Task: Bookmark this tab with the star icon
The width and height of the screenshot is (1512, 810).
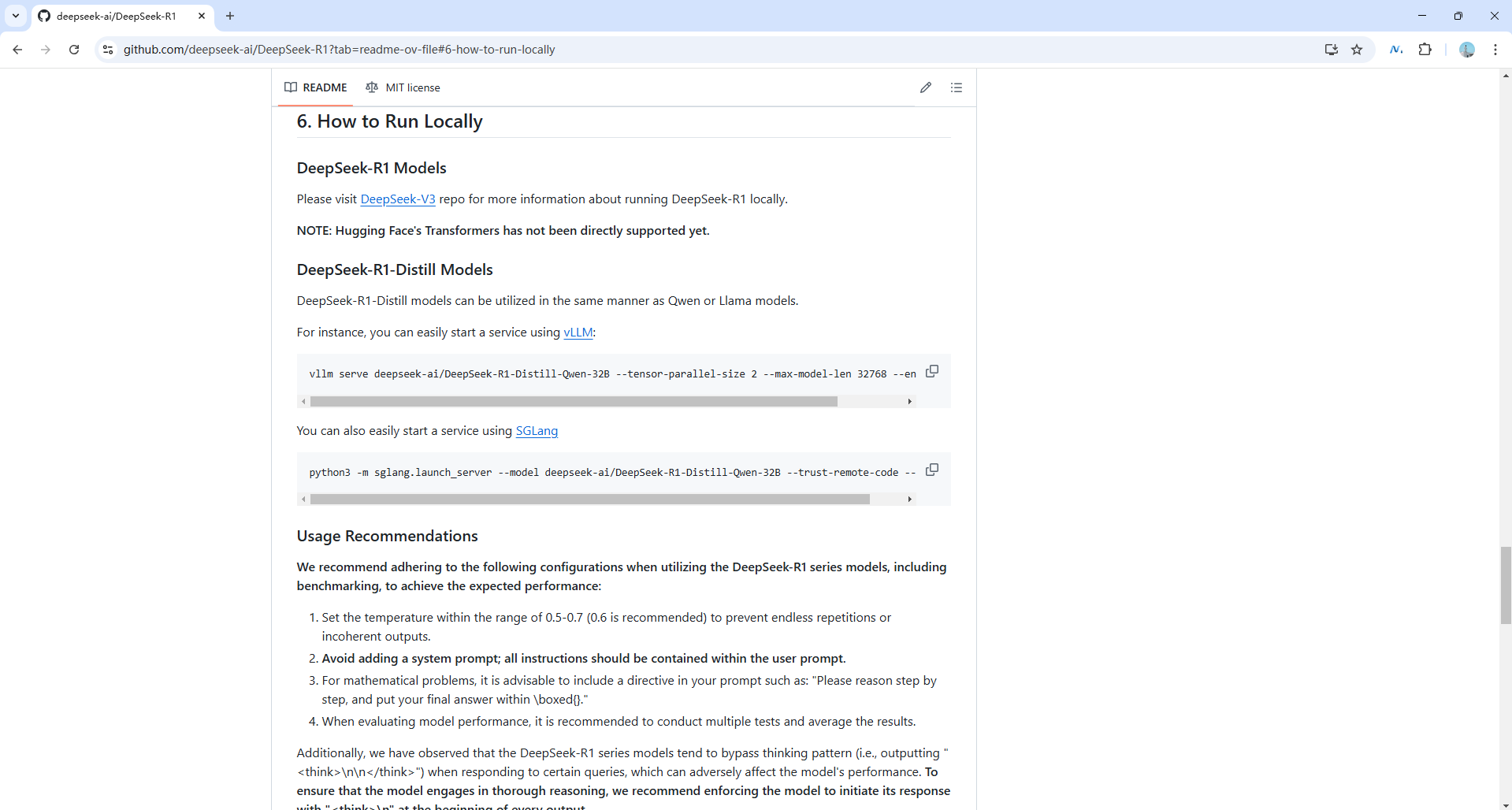Action: pos(1357,50)
